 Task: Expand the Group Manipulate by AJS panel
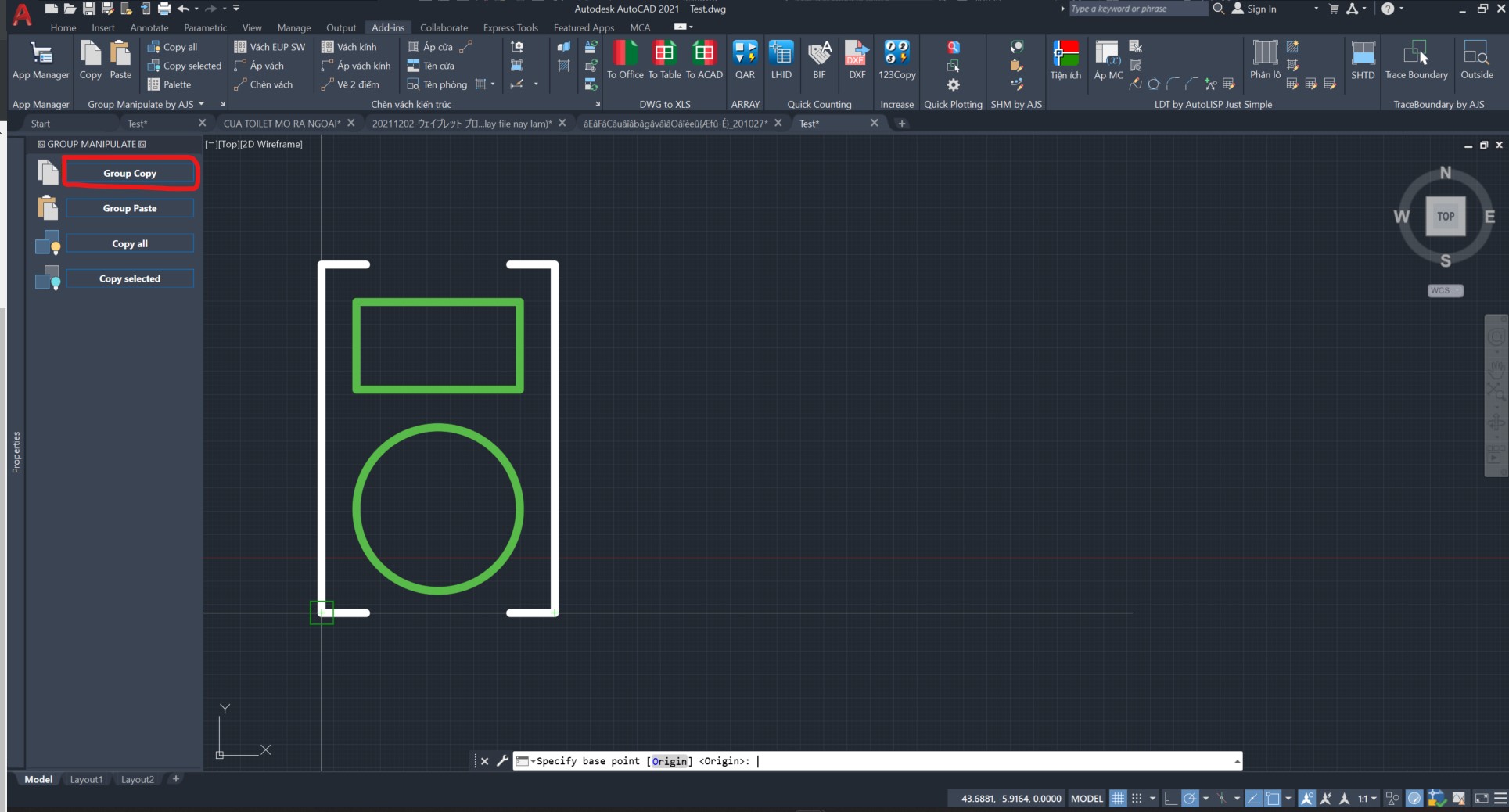coord(202,104)
